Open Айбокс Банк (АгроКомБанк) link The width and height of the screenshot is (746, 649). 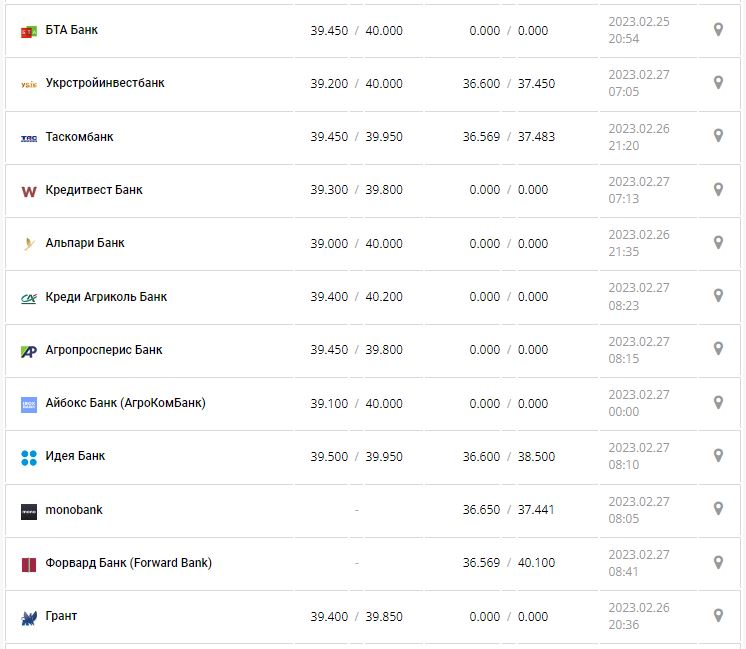point(126,403)
